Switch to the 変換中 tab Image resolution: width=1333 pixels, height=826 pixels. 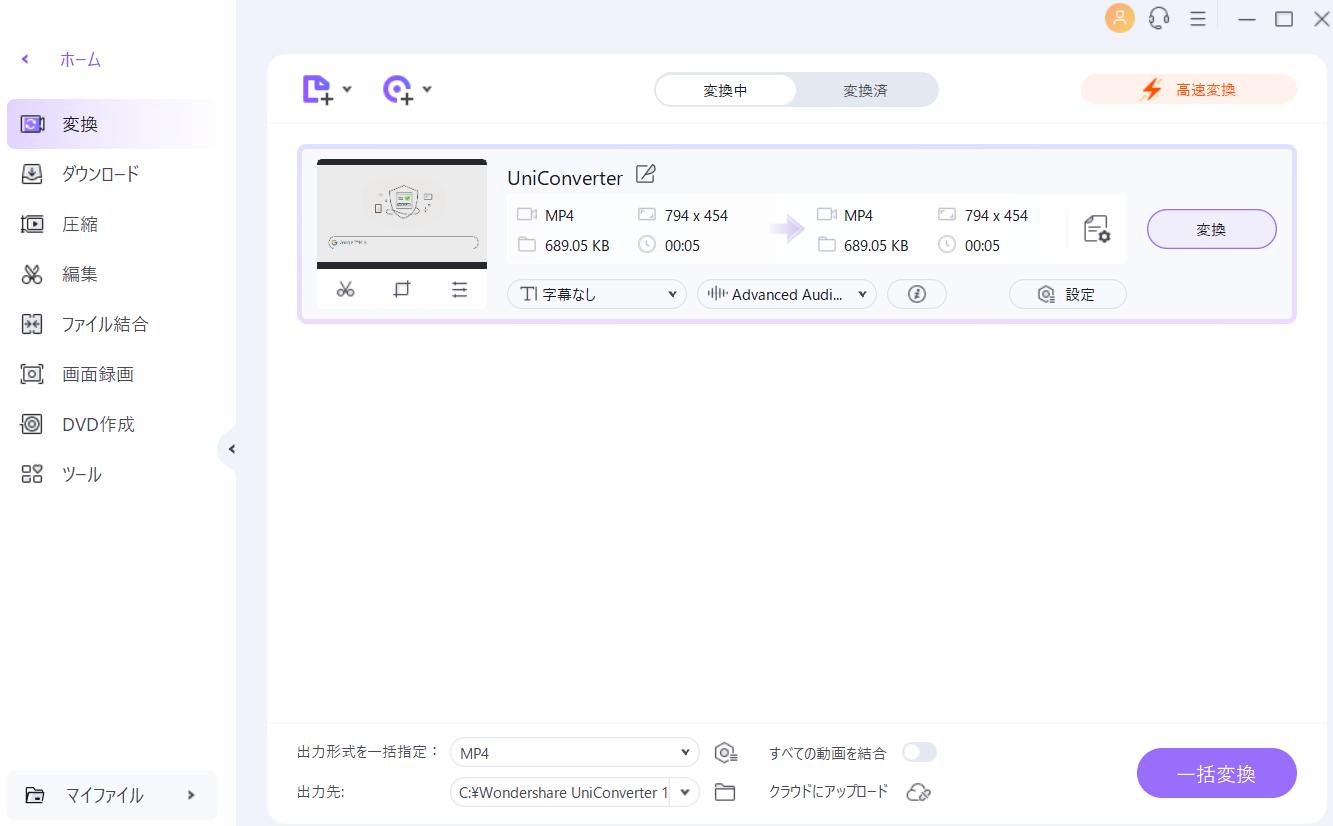coord(725,90)
